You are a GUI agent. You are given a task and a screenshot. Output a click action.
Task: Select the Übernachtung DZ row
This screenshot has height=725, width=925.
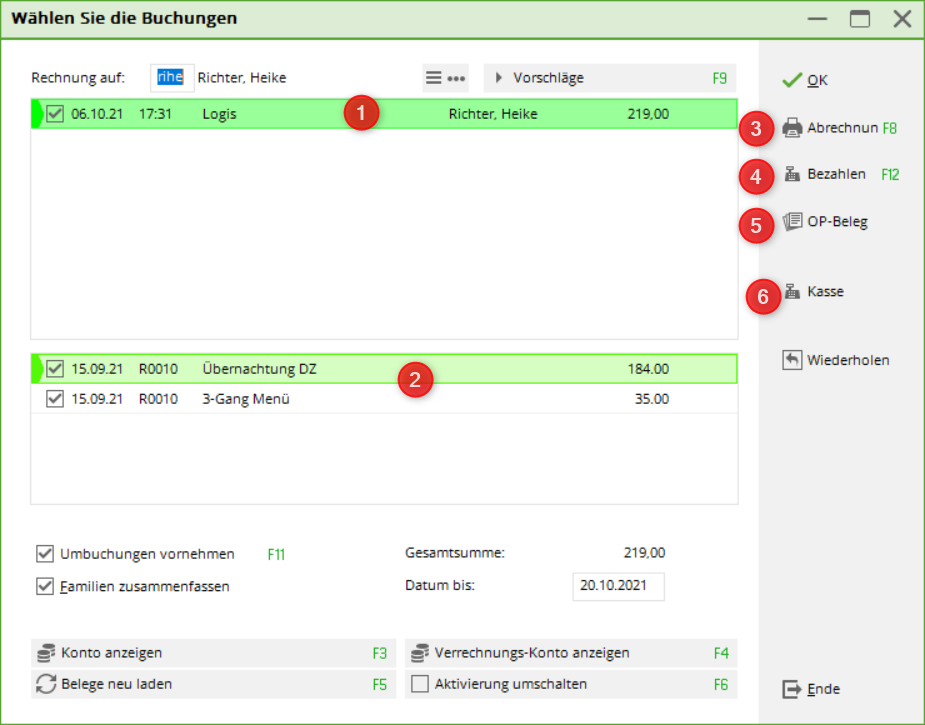click(x=259, y=369)
